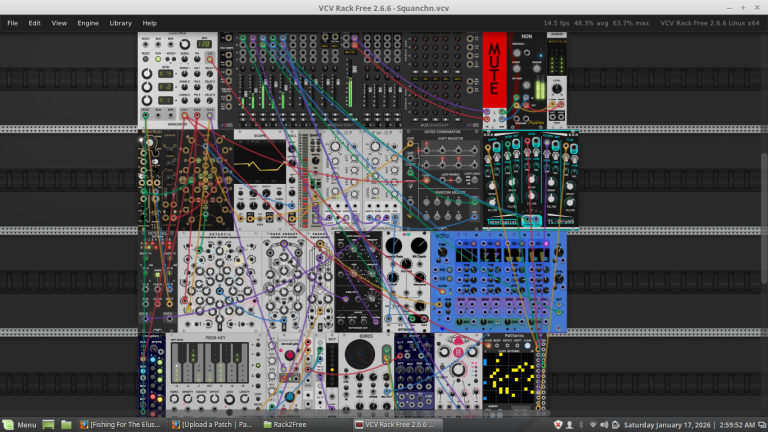The image size is (768, 432).
Task: Open the network tray icon
Action: click(x=593, y=425)
